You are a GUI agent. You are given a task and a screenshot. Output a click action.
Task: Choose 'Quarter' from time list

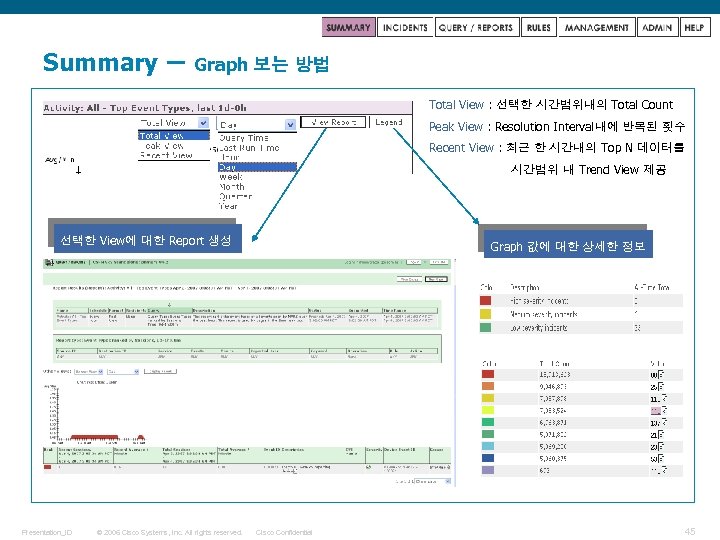tap(257, 197)
